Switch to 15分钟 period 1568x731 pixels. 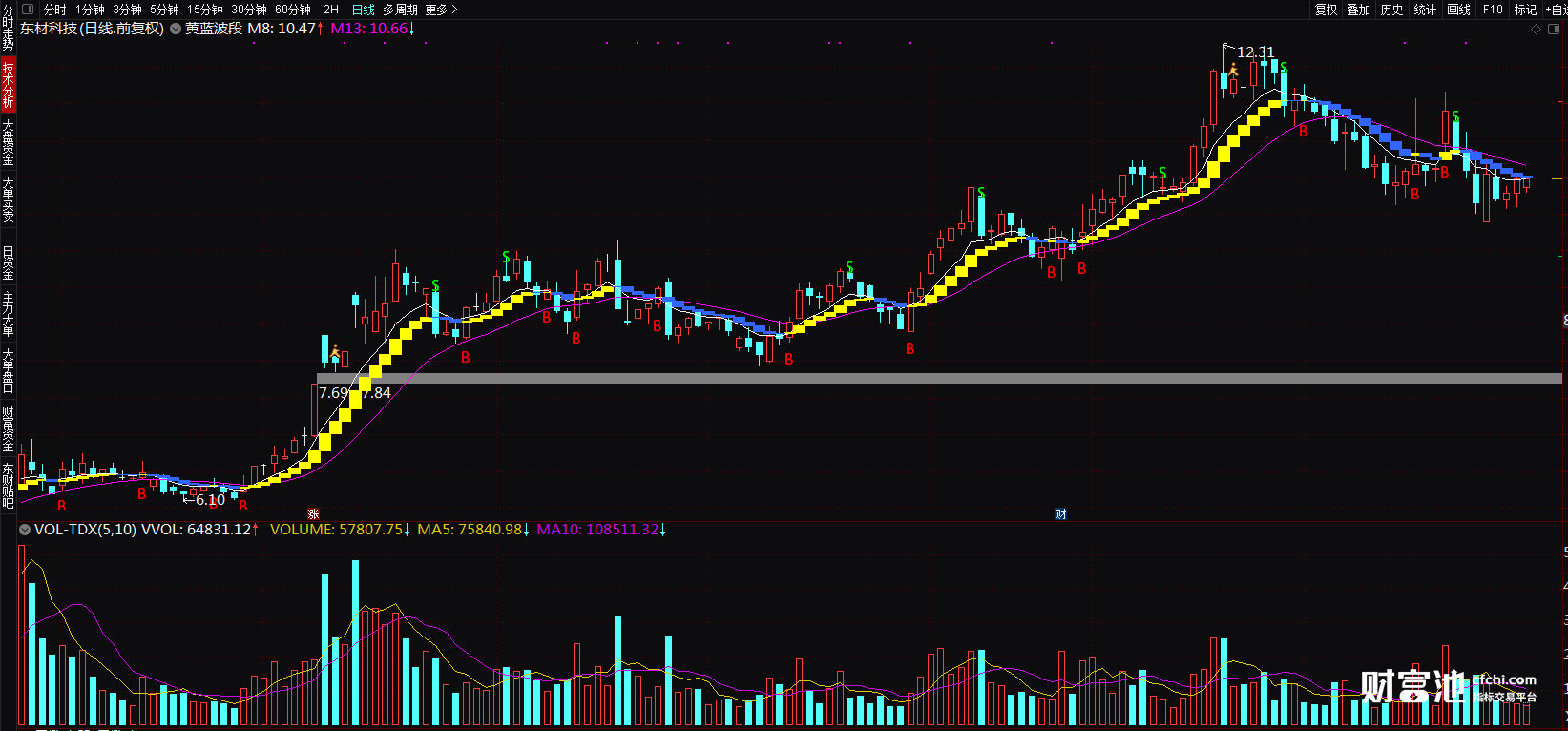(204, 10)
